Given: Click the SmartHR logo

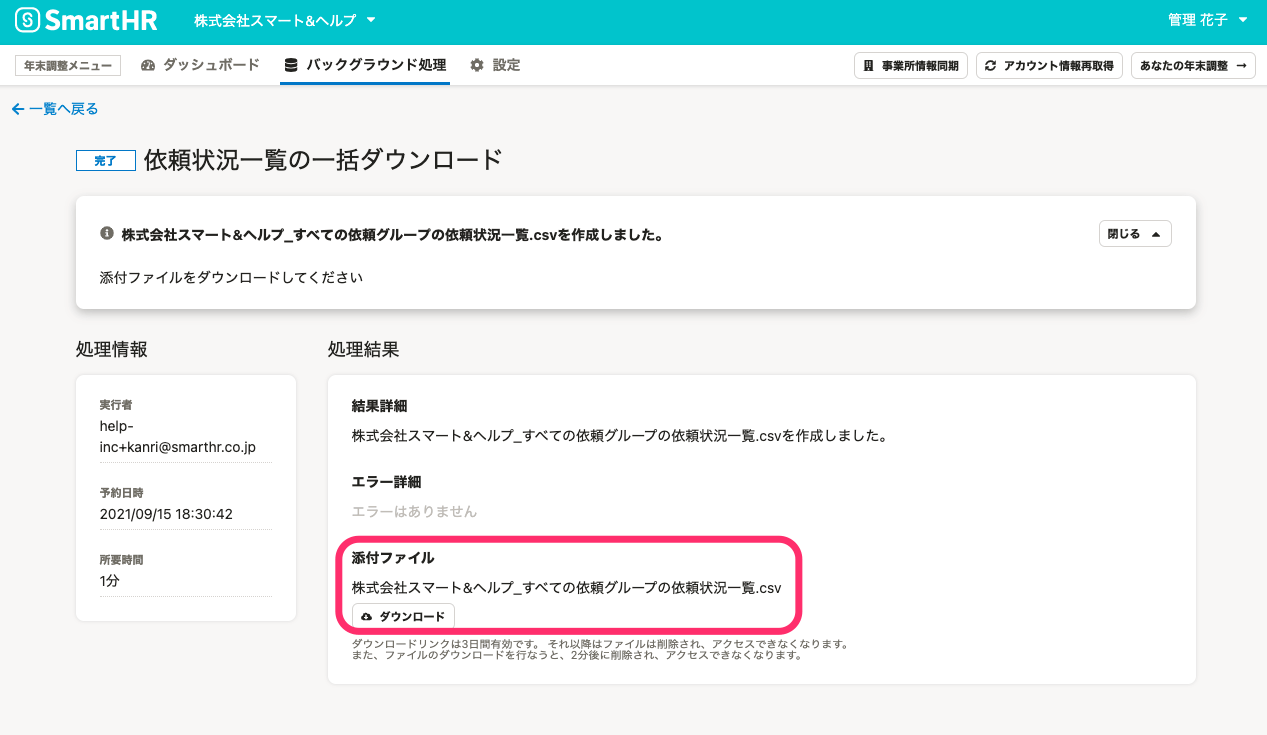Looking at the screenshot, I should pyautogui.click(x=87, y=20).
